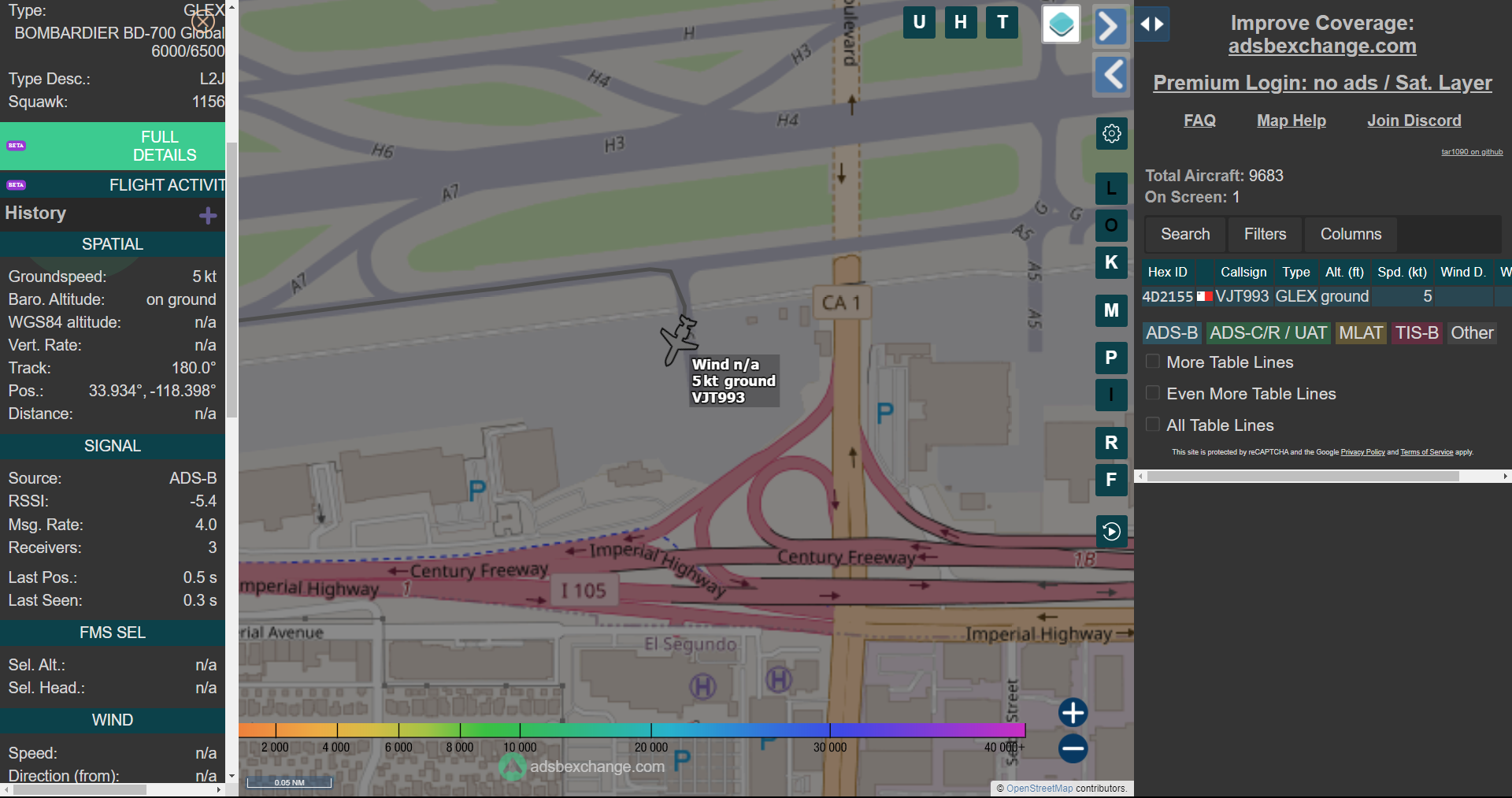The width and height of the screenshot is (1512, 798).
Task: Click the altitude color scale bar
Action: coord(632,730)
